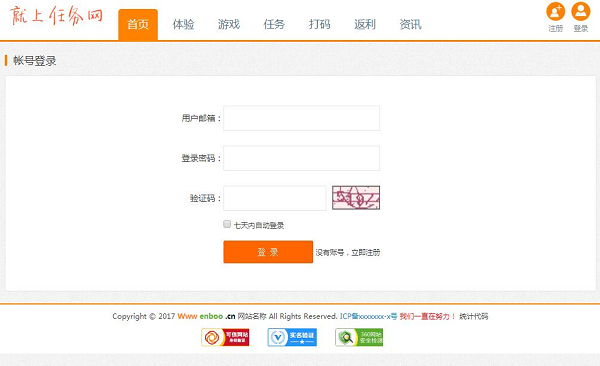This screenshot has width=600, height=366.
Task: Click the 实名验证 verification badge
Action: click(292, 337)
